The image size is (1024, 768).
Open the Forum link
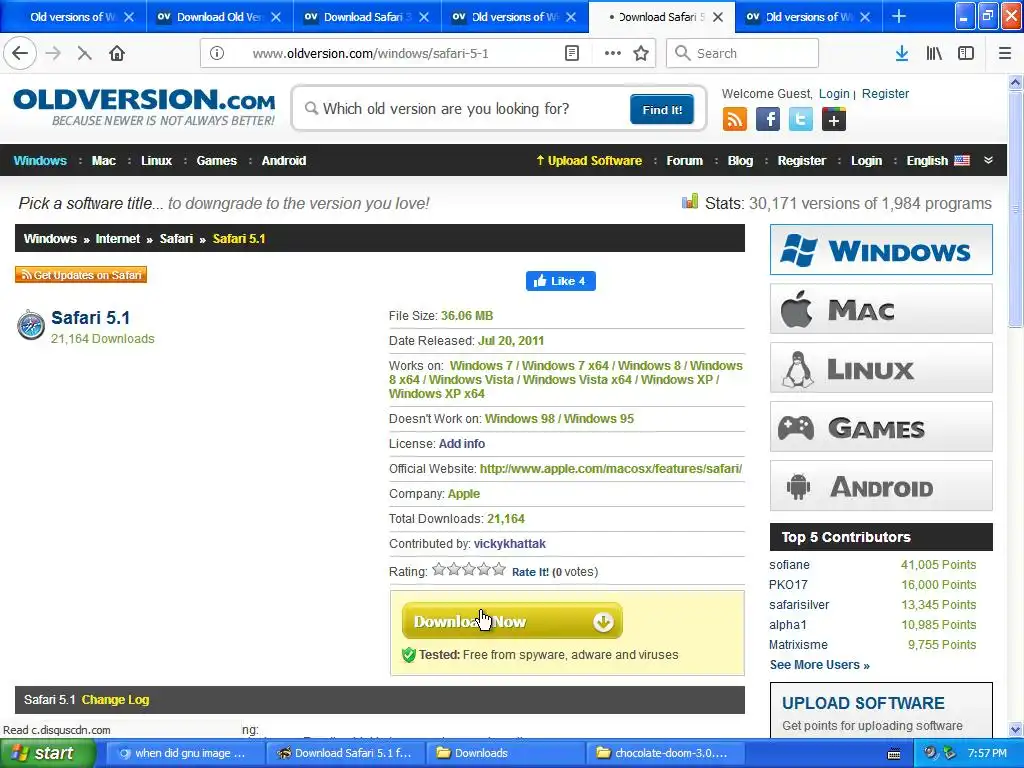684,161
